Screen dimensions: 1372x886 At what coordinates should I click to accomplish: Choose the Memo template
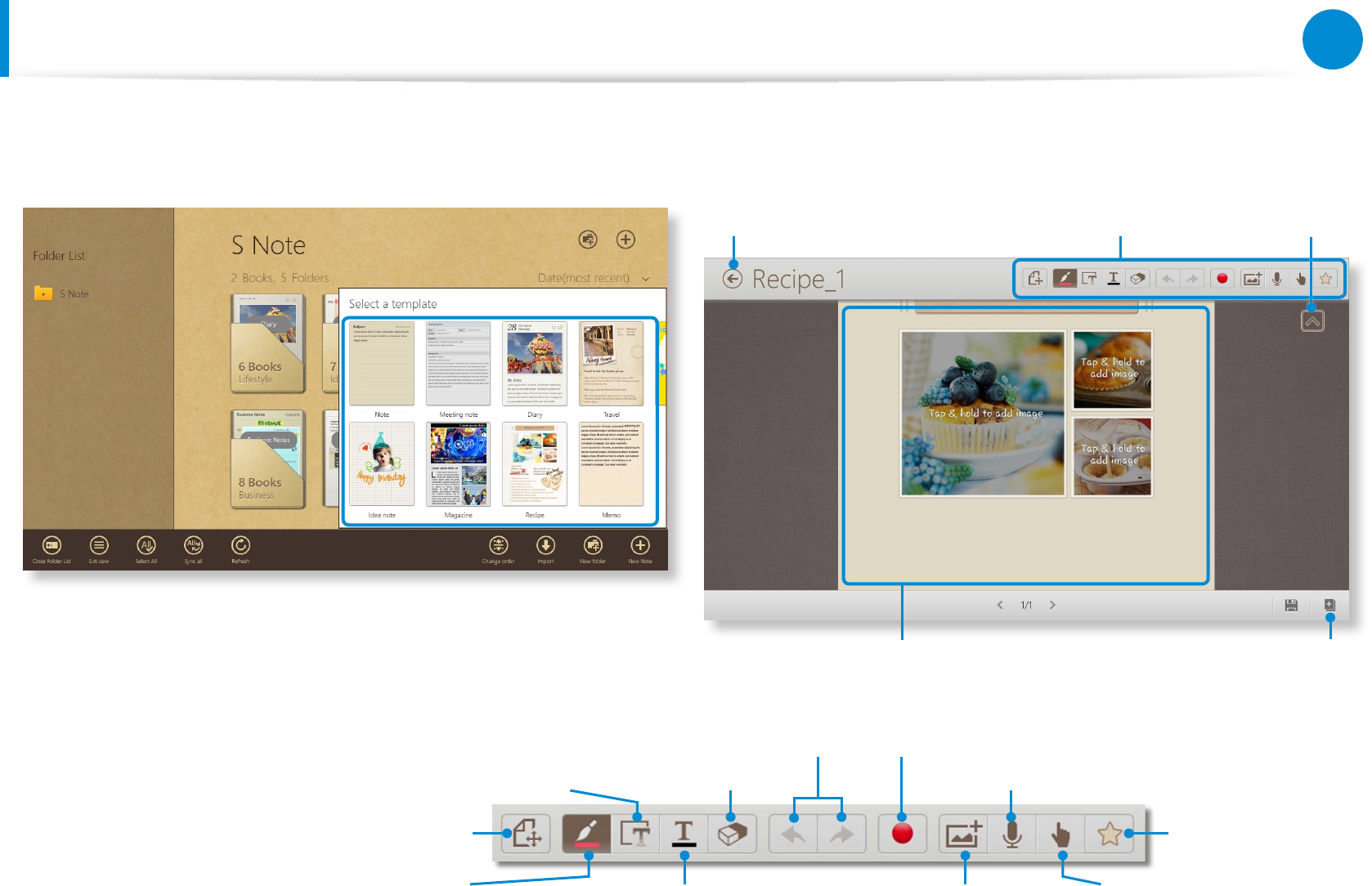tap(612, 464)
